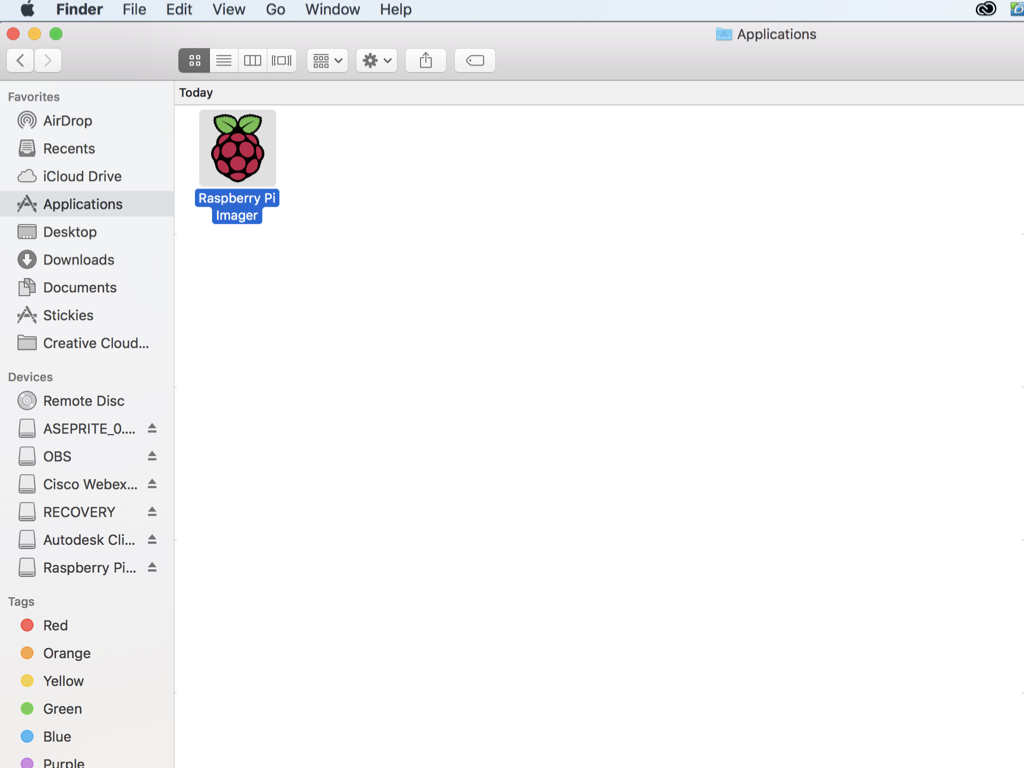Click the Favorites section header

click(x=34, y=97)
